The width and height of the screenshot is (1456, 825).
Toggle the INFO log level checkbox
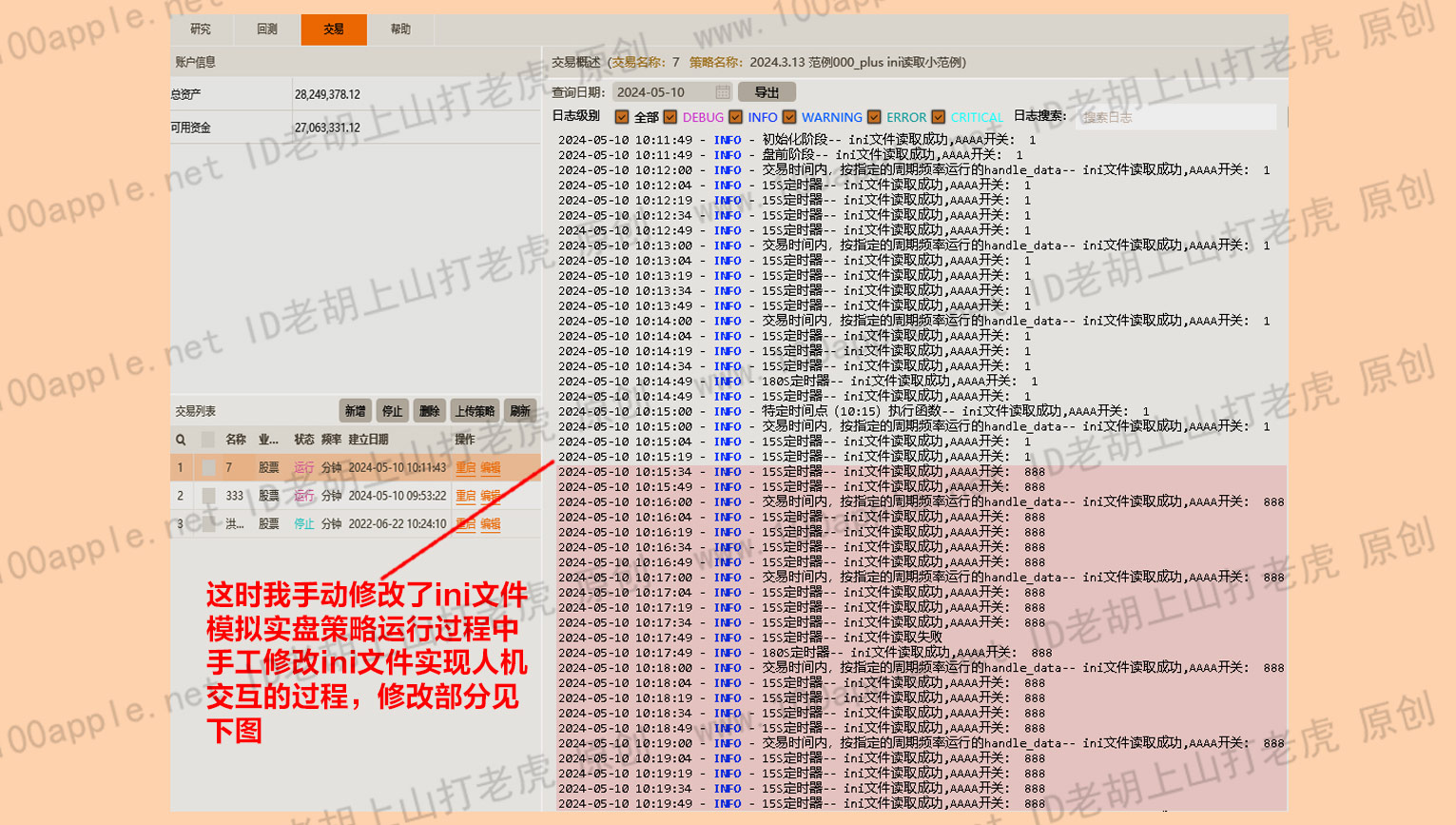click(x=736, y=117)
